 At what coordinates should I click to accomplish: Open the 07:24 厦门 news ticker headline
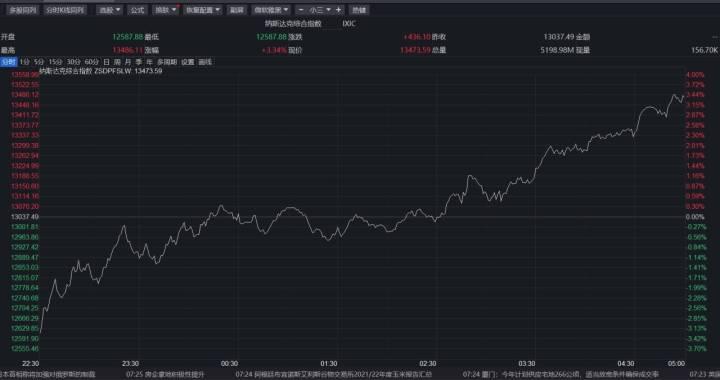coord(561,374)
